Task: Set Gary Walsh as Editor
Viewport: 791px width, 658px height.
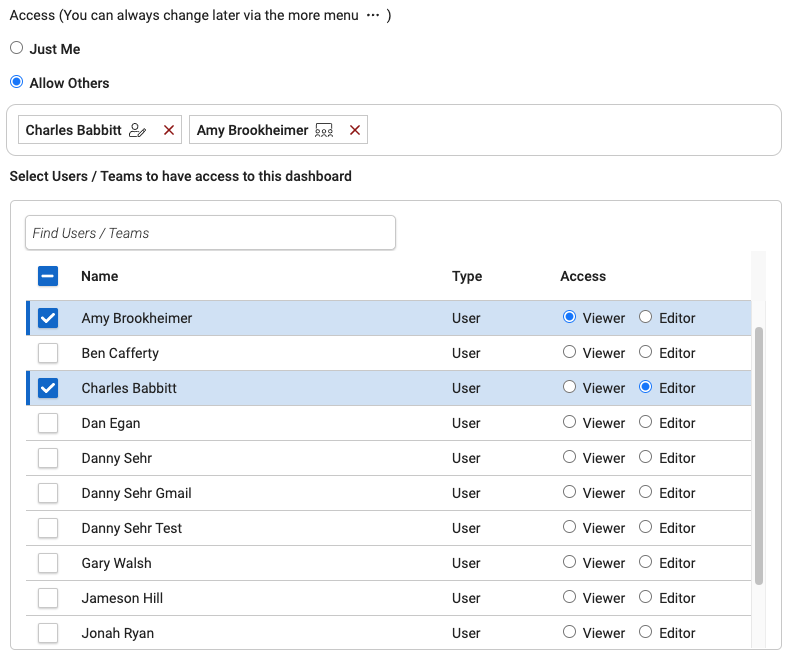Action: (x=645, y=562)
